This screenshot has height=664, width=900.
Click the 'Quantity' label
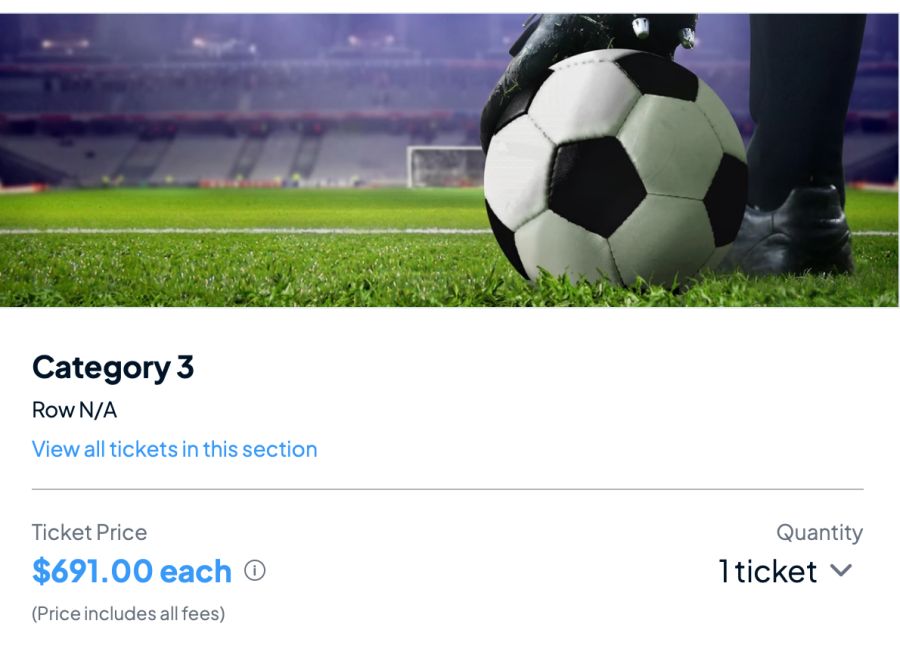tap(820, 532)
